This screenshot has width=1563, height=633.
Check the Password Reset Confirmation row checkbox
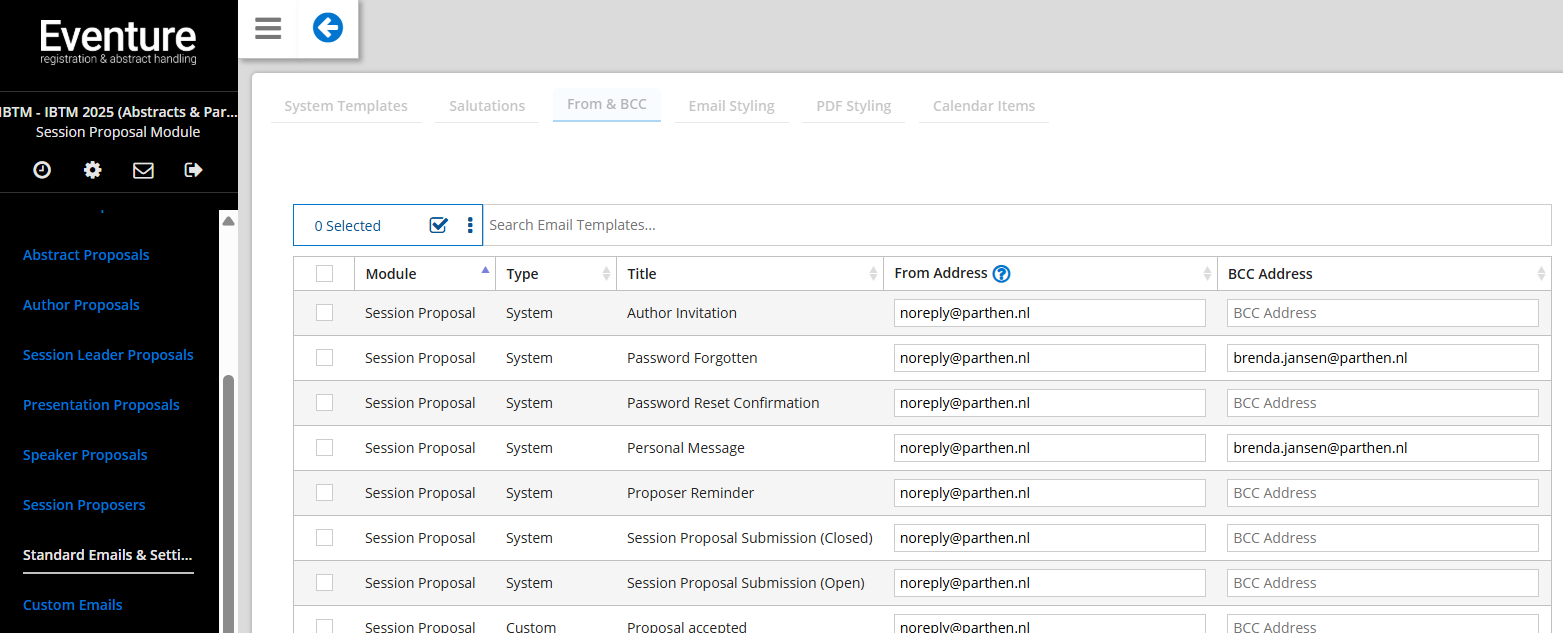pyautogui.click(x=324, y=402)
